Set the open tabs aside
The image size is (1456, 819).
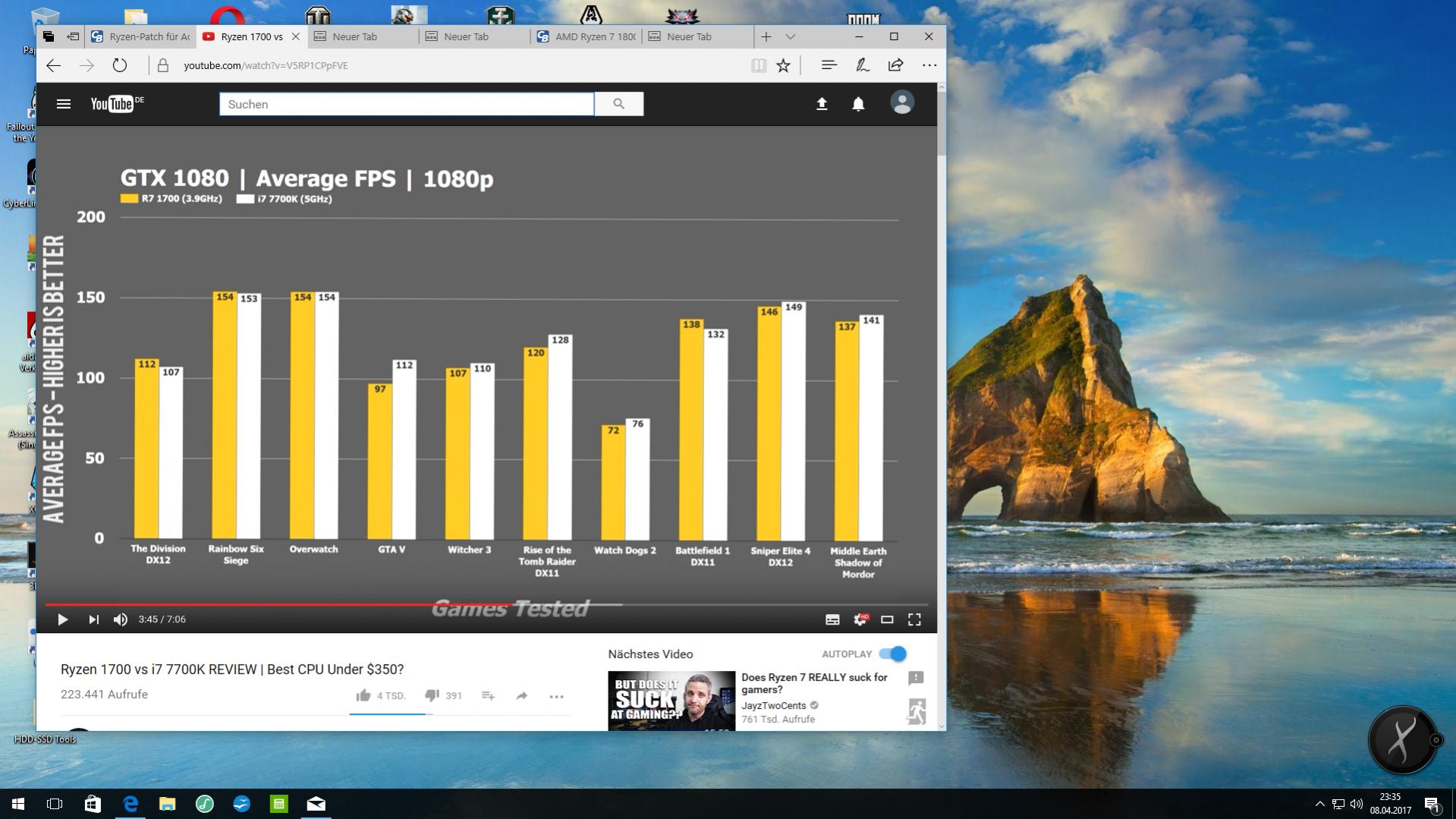73,36
